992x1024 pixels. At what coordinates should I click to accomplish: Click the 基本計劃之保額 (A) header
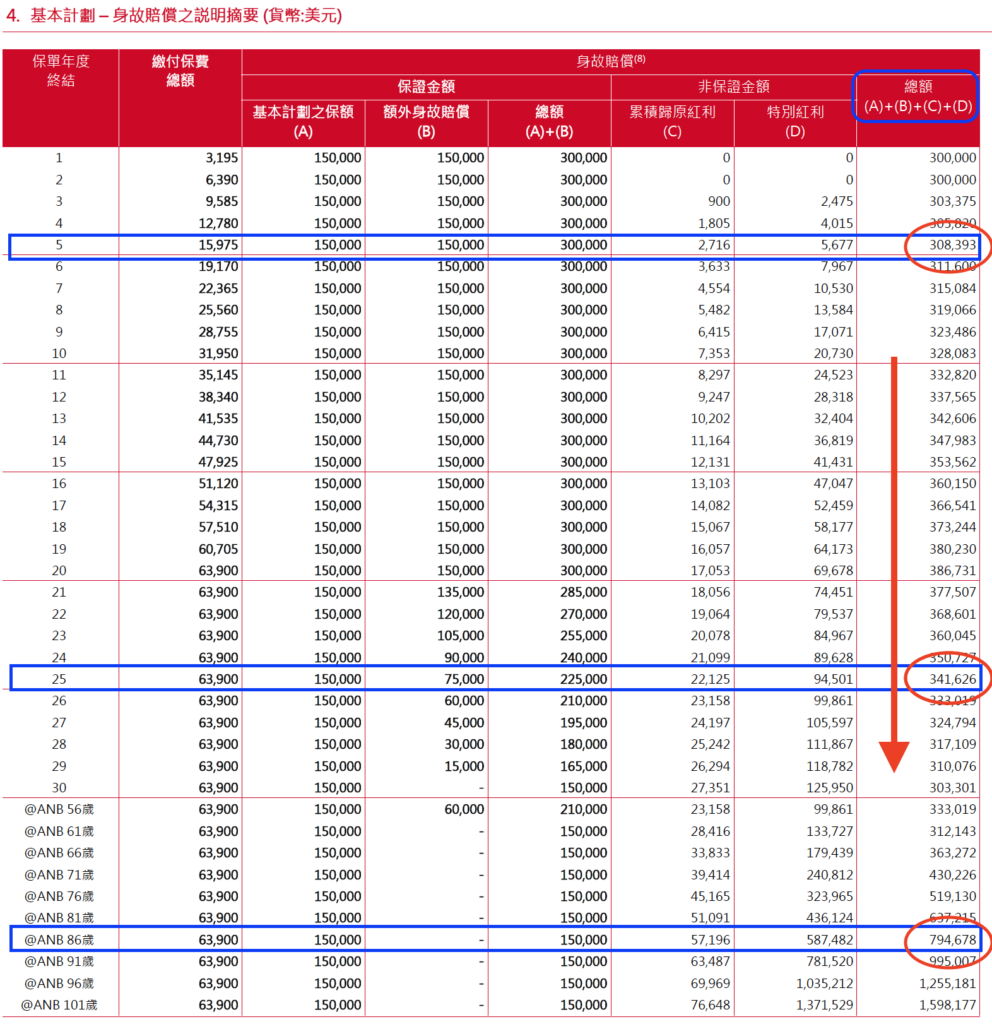(x=303, y=121)
